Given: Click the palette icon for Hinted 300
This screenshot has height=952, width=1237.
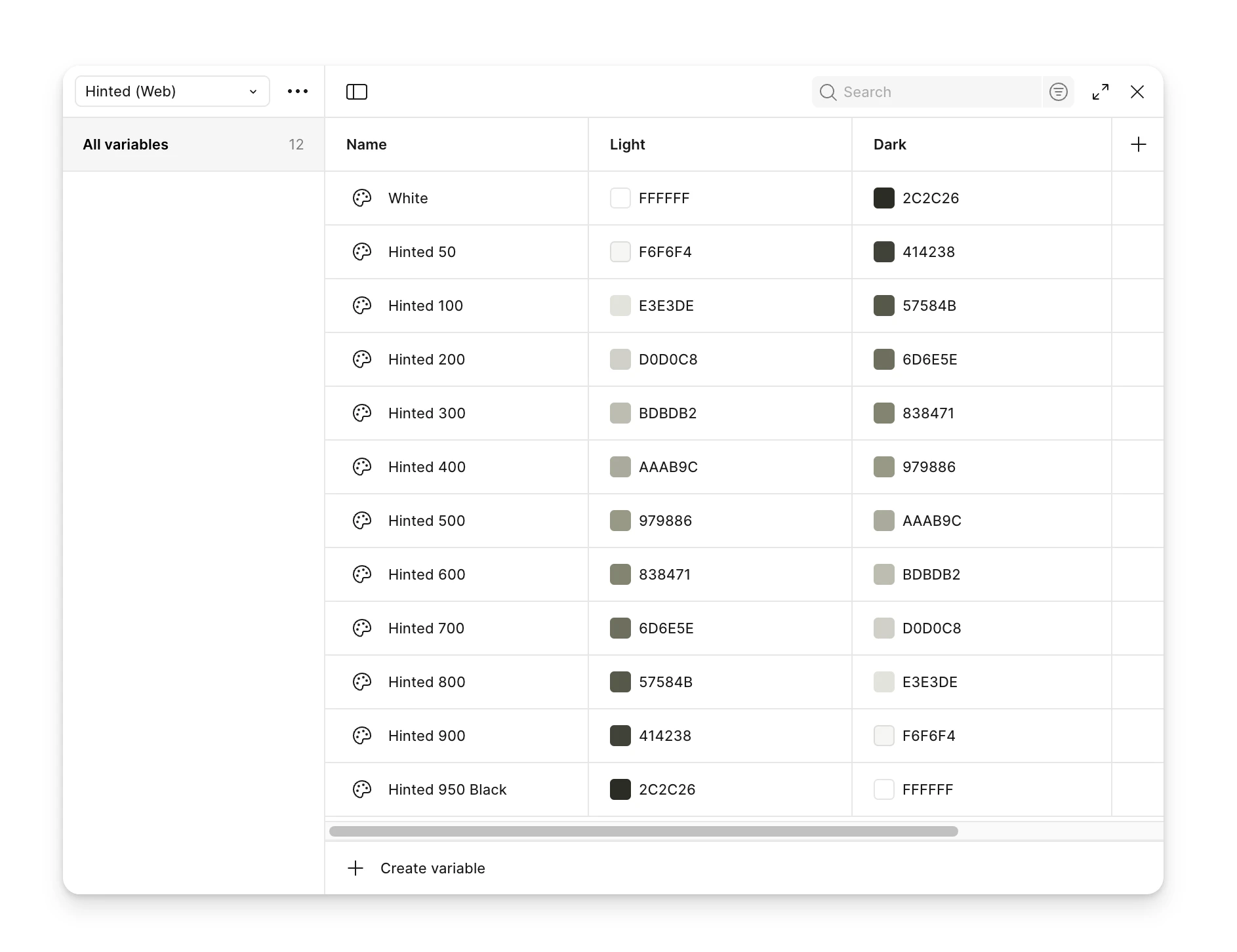Looking at the screenshot, I should tap(362, 413).
